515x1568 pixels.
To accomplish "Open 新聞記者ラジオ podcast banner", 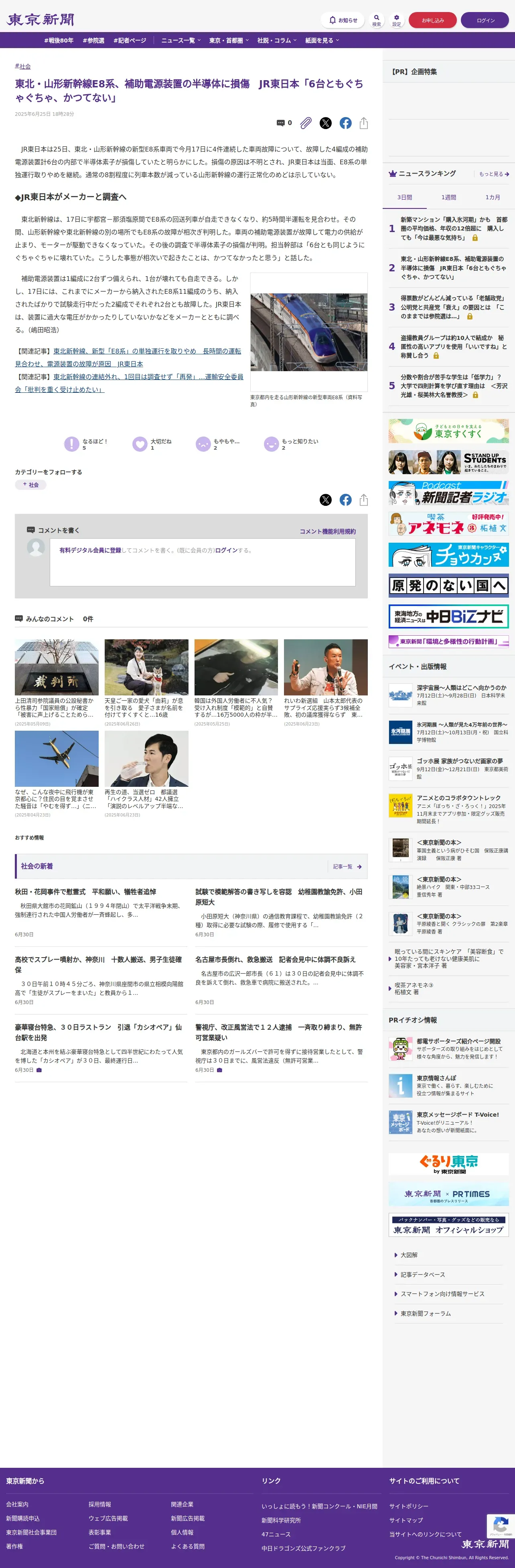I will click(x=448, y=493).
